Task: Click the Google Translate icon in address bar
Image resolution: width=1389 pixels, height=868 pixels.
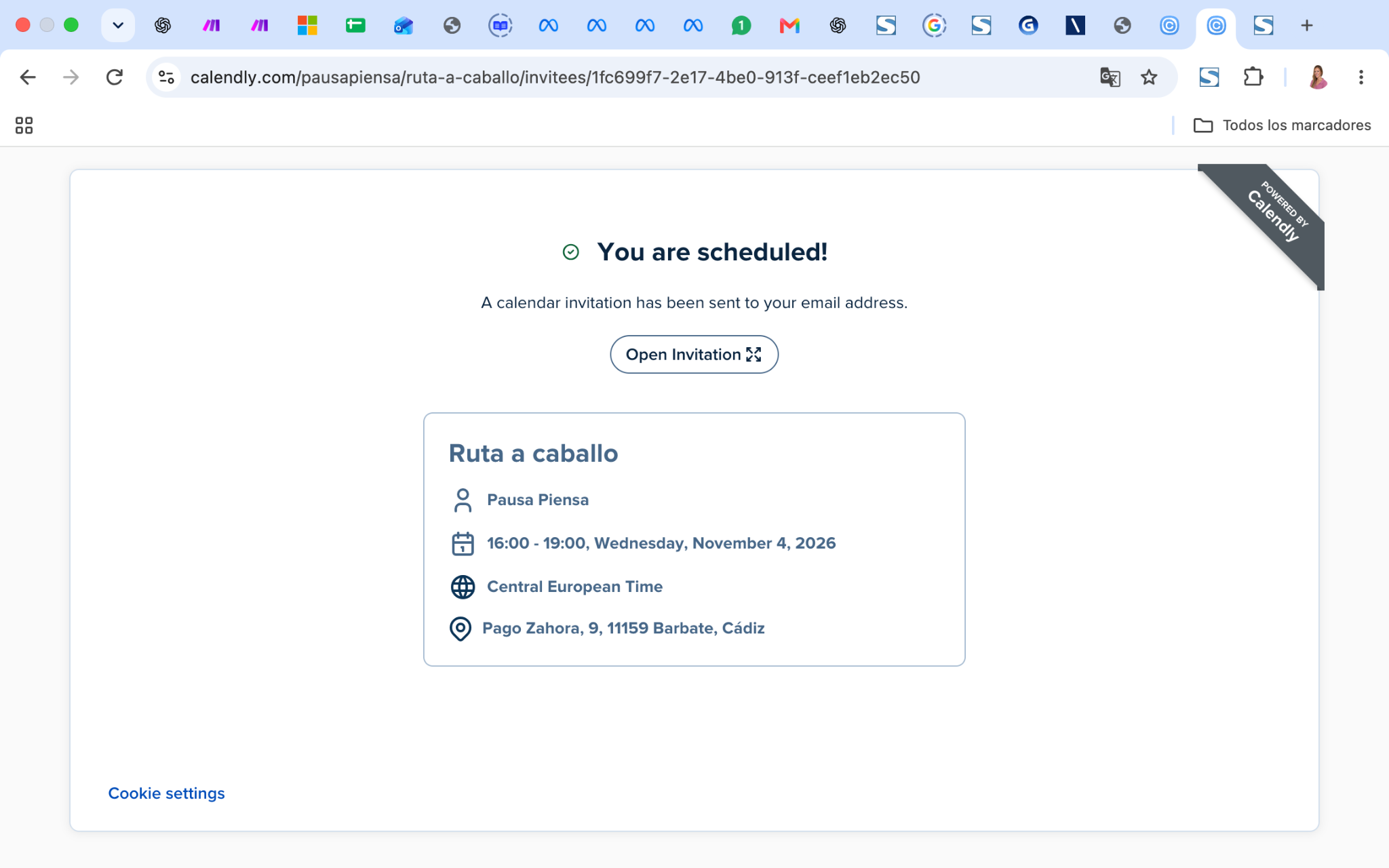Action: (1110, 77)
